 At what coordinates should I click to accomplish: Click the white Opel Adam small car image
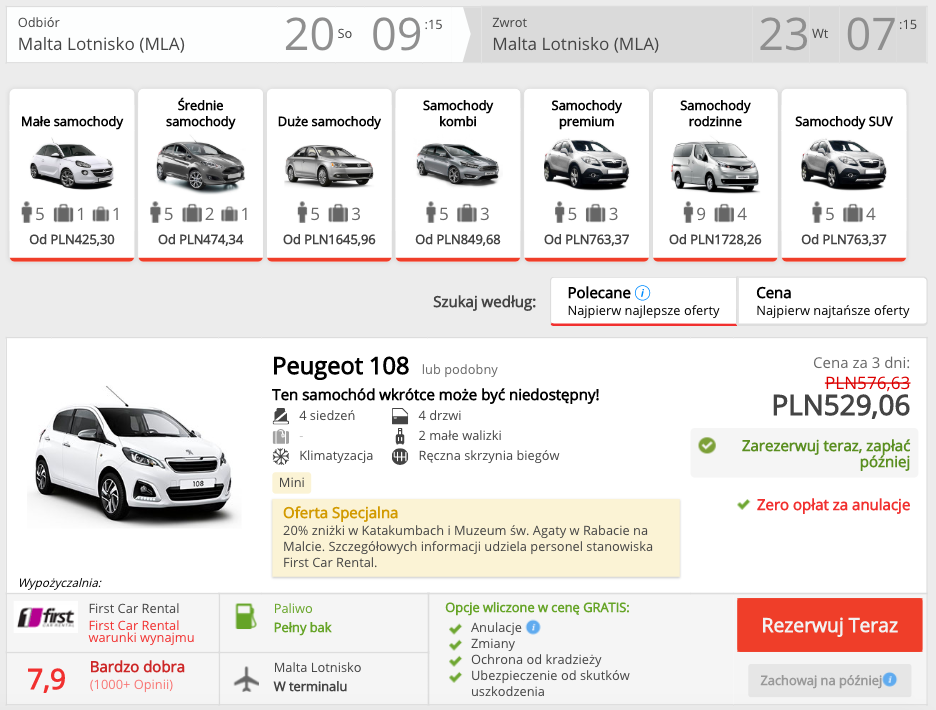click(72, 164)
